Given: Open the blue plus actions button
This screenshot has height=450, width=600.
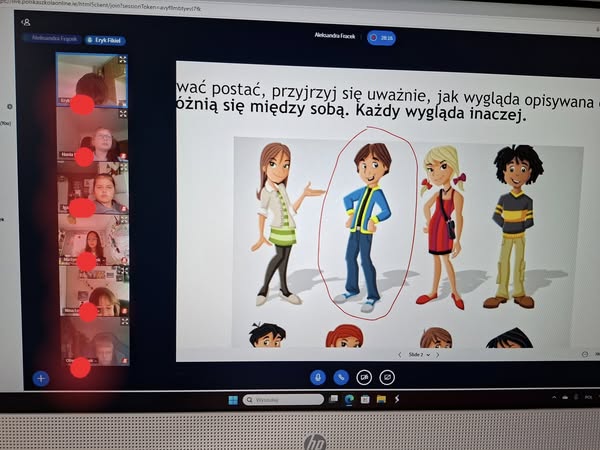Looking at the screenshot, I should coord(41,378).
